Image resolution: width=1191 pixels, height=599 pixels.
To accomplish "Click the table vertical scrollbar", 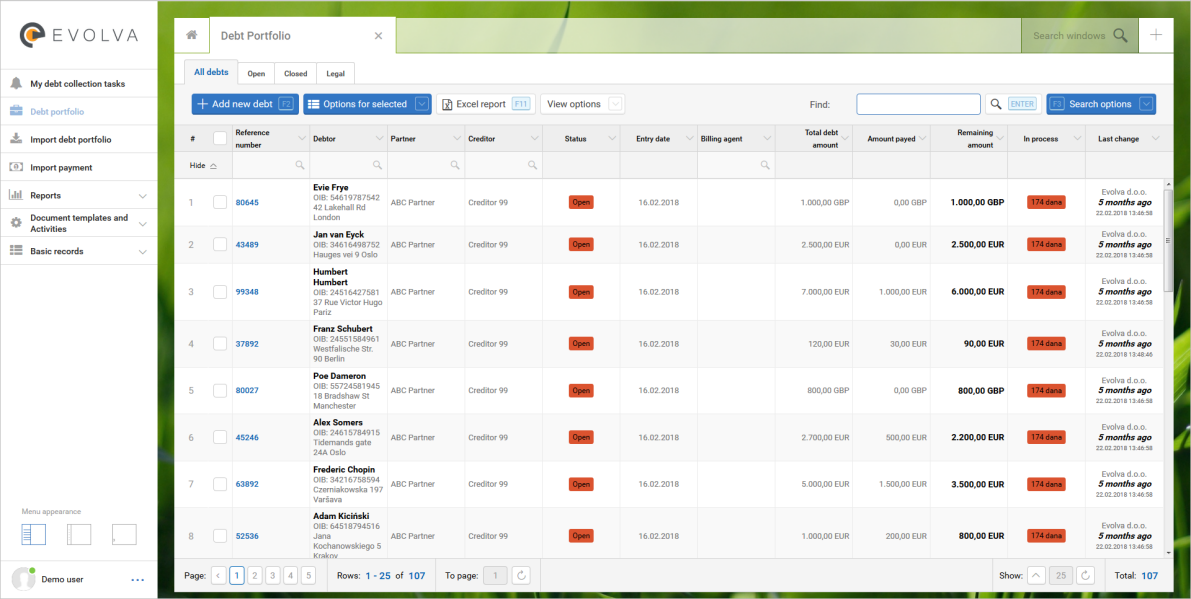I will point(1168,240).
